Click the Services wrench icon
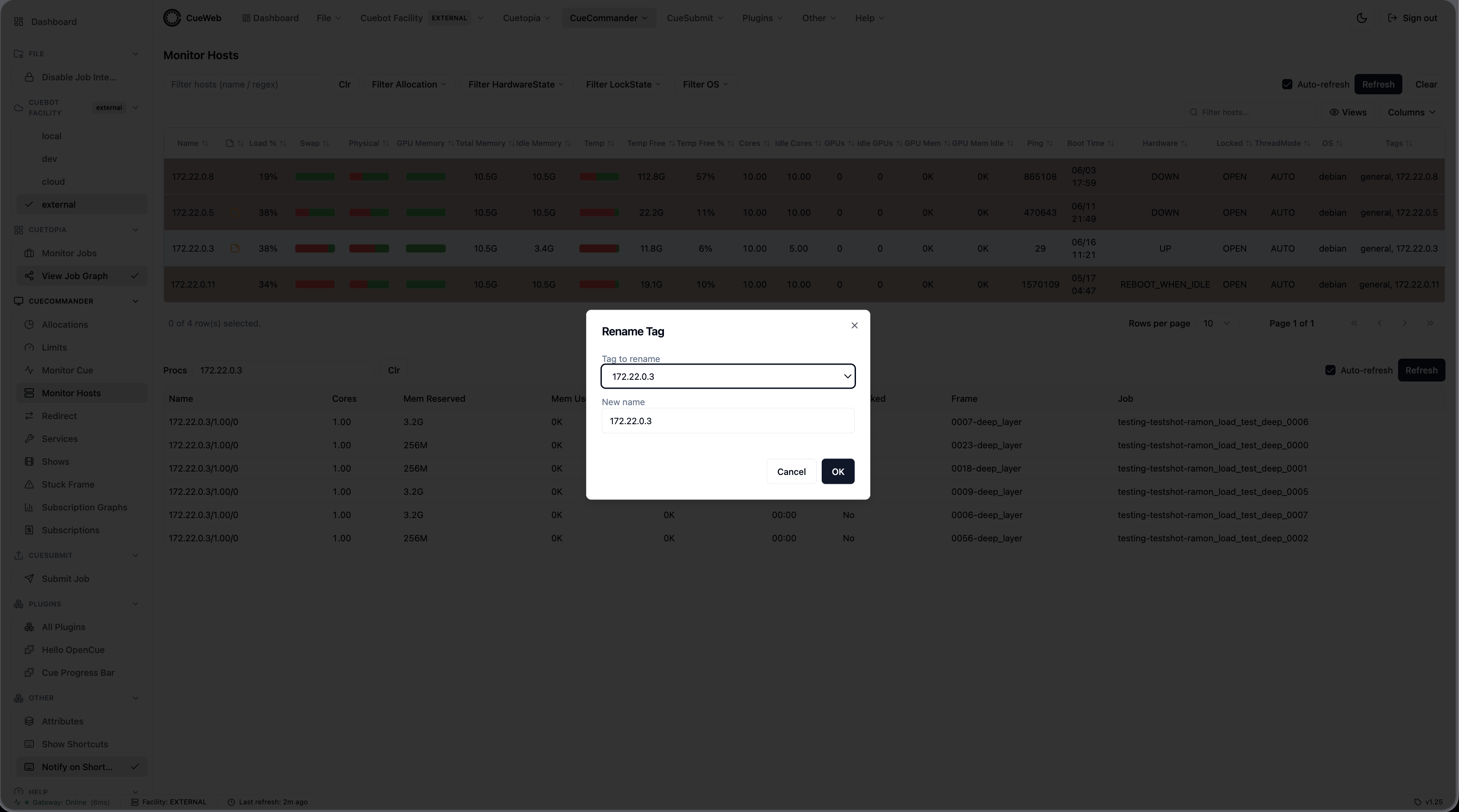The height and width of the screenshot is (812, 1459). 30,439
